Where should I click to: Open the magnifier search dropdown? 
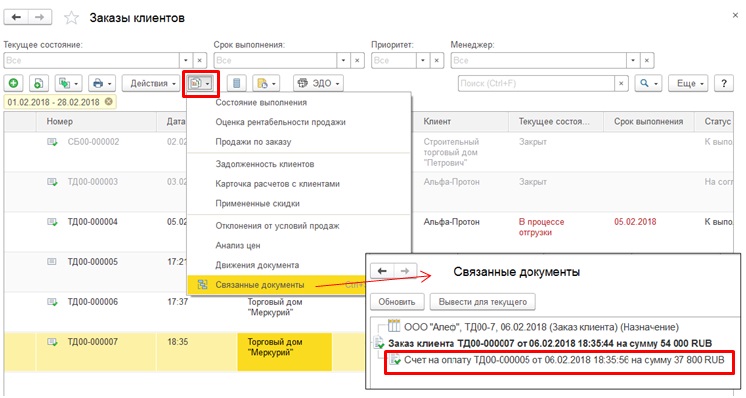tap(648, 83)
